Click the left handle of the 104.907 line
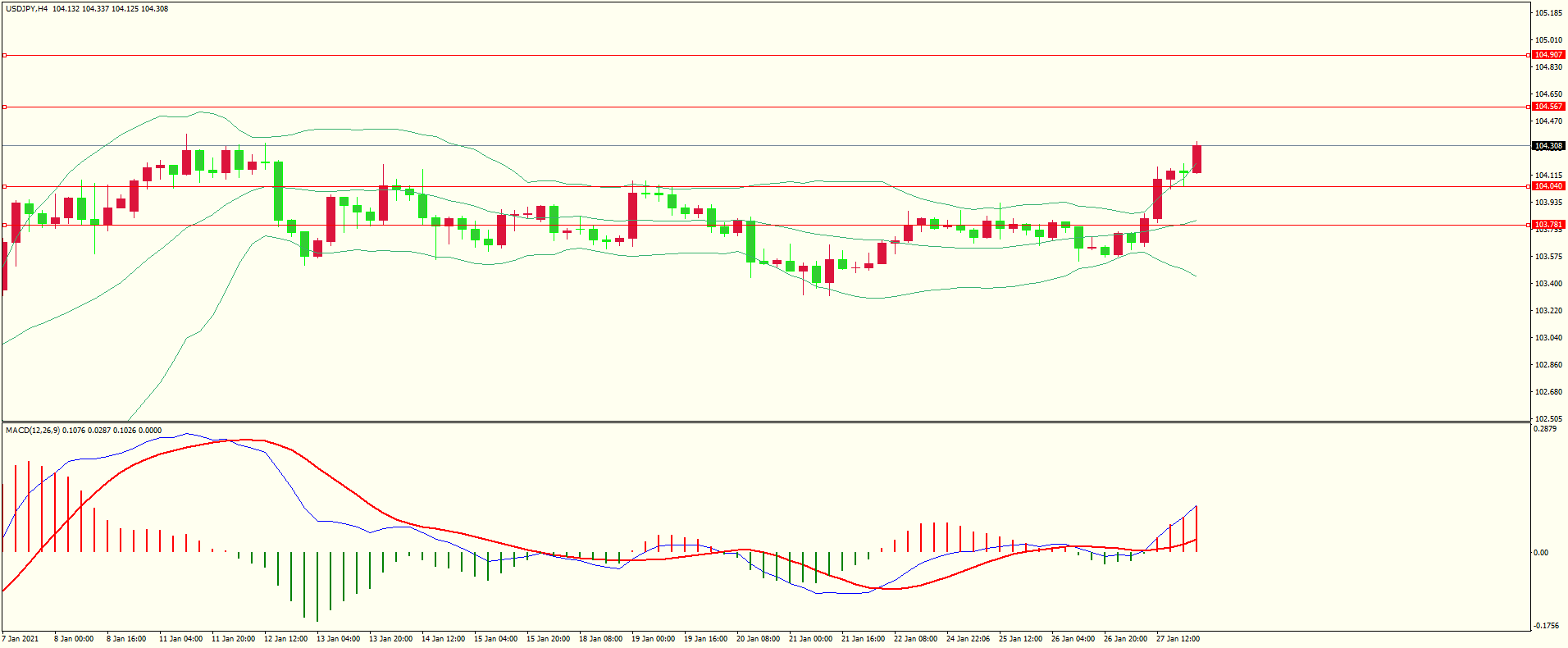The width and height of the screenshot is (1568, 648). click(4, 55)
